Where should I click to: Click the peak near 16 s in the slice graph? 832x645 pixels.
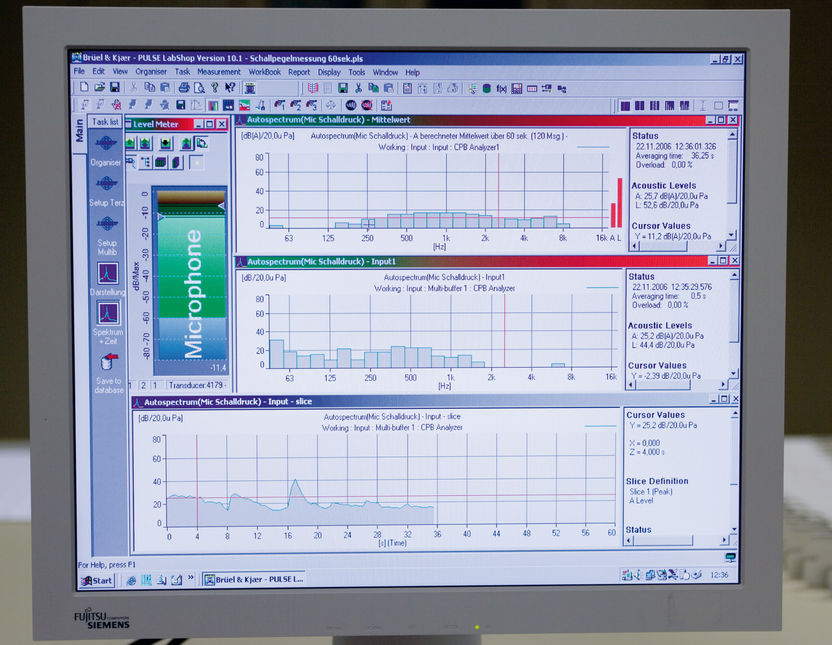(x=295, y=482)
